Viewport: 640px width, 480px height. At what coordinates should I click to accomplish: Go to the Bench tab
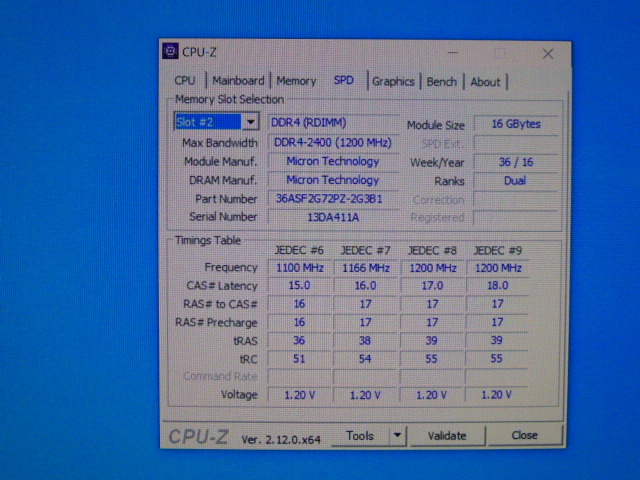(442, 82)
